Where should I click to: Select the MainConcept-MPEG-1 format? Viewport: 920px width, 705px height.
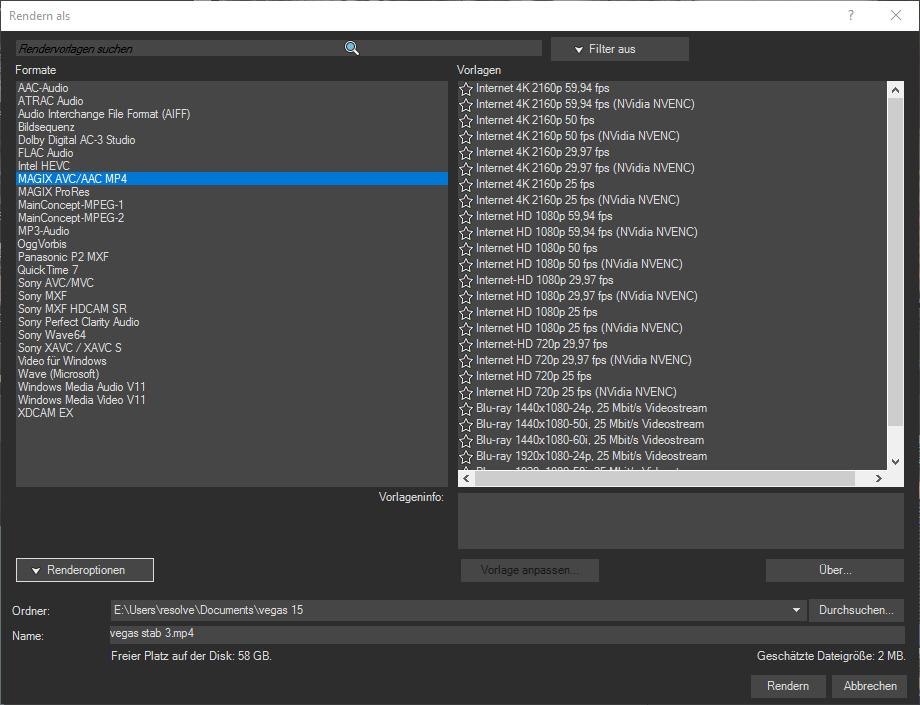(232, 205)
